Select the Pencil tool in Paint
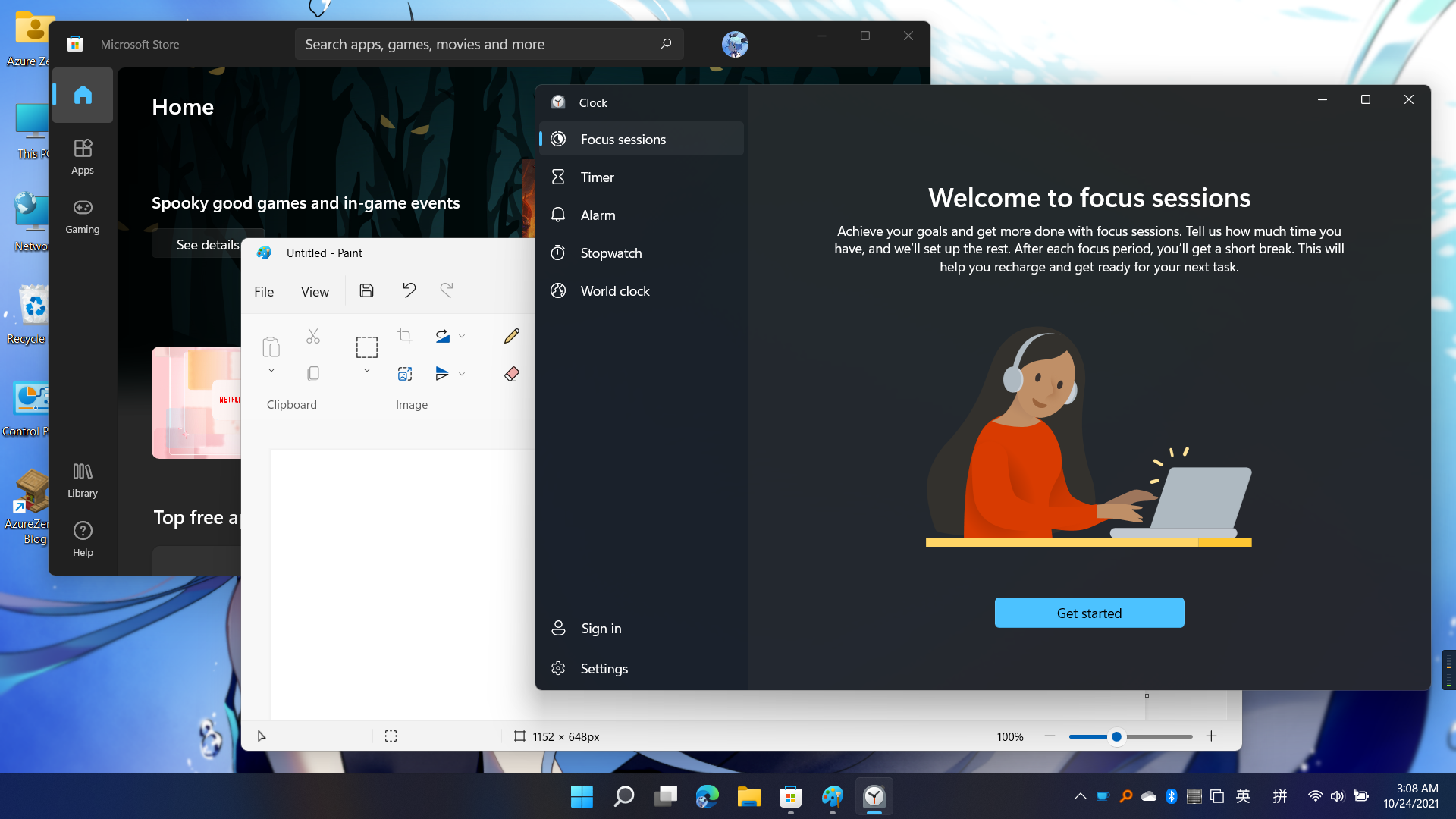Screen dimensions: 1456x819 click(512, 335)
